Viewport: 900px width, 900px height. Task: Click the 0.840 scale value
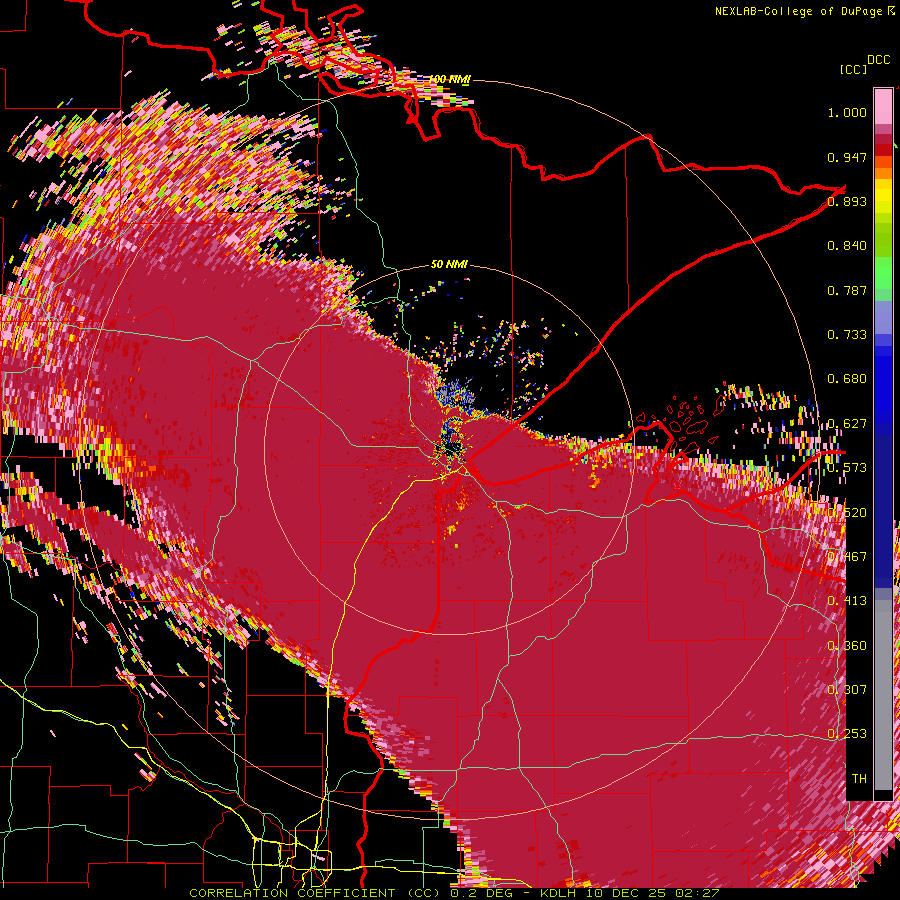coord(847,246)
